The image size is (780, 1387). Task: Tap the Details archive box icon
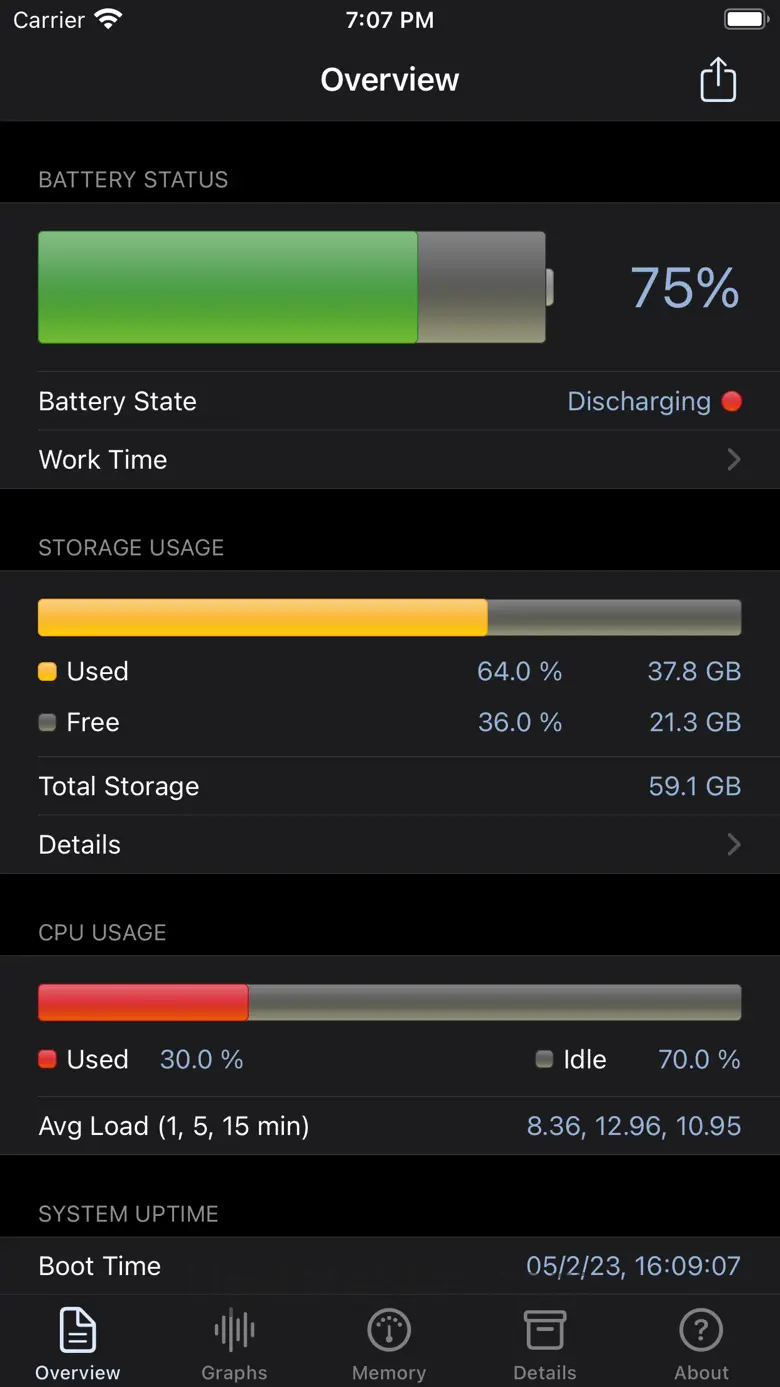pos(545,1331)
